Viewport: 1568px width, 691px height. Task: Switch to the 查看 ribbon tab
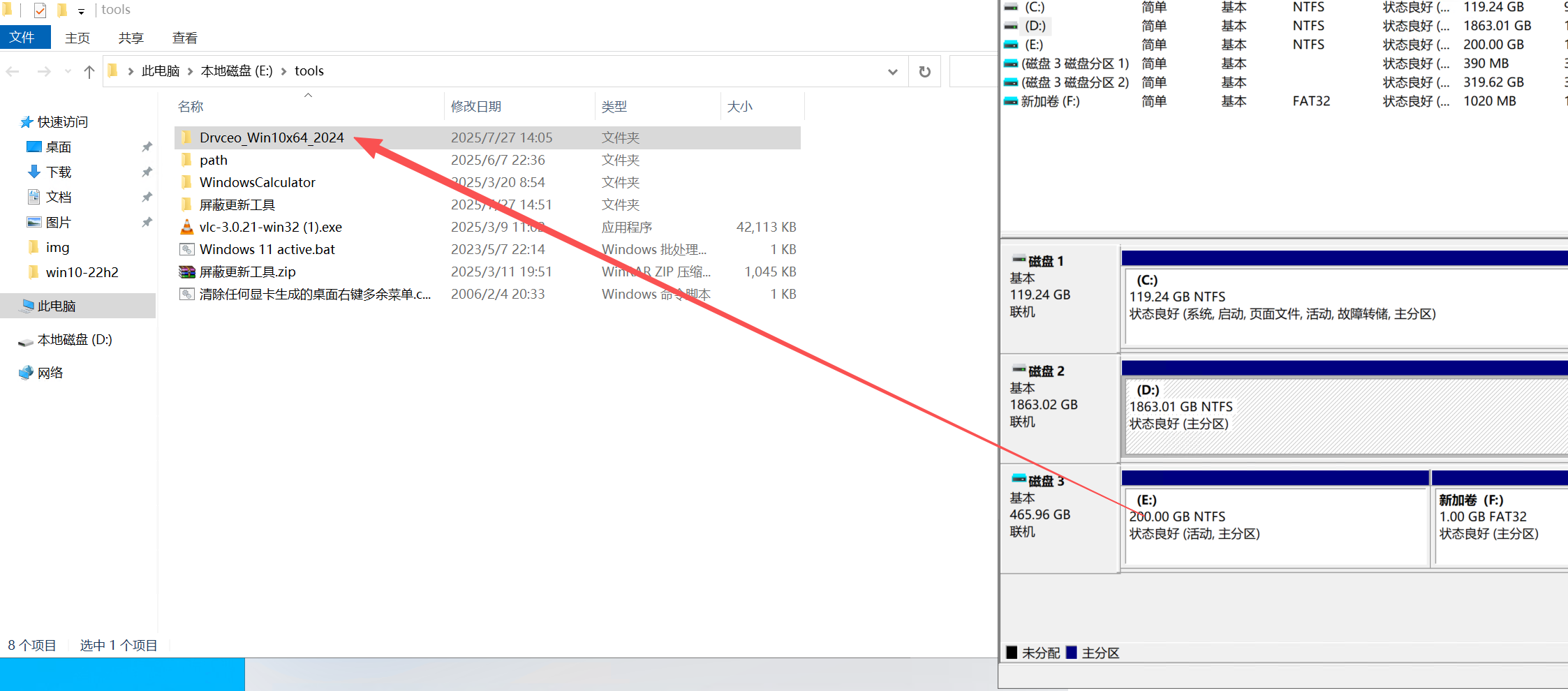click(185, 38)
